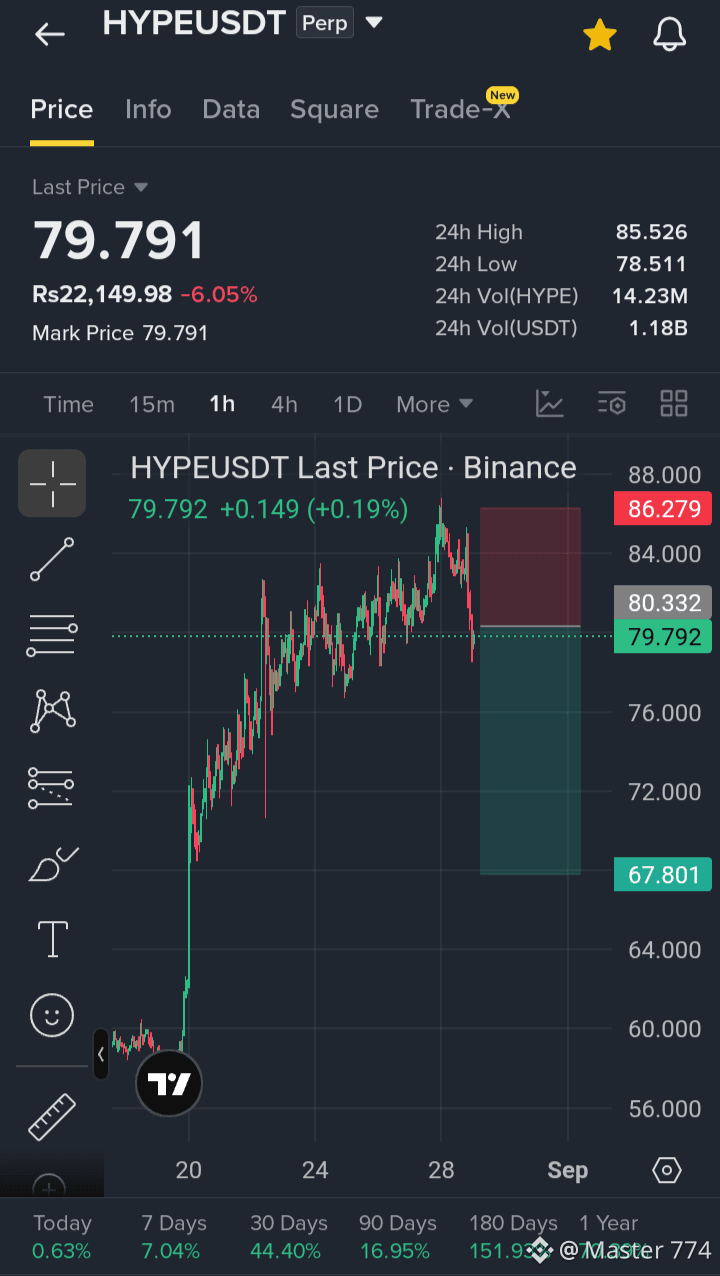Collapse the drawing toolbar handle
Screen dimensions: 720x1276
click(x=101, y=1054)
